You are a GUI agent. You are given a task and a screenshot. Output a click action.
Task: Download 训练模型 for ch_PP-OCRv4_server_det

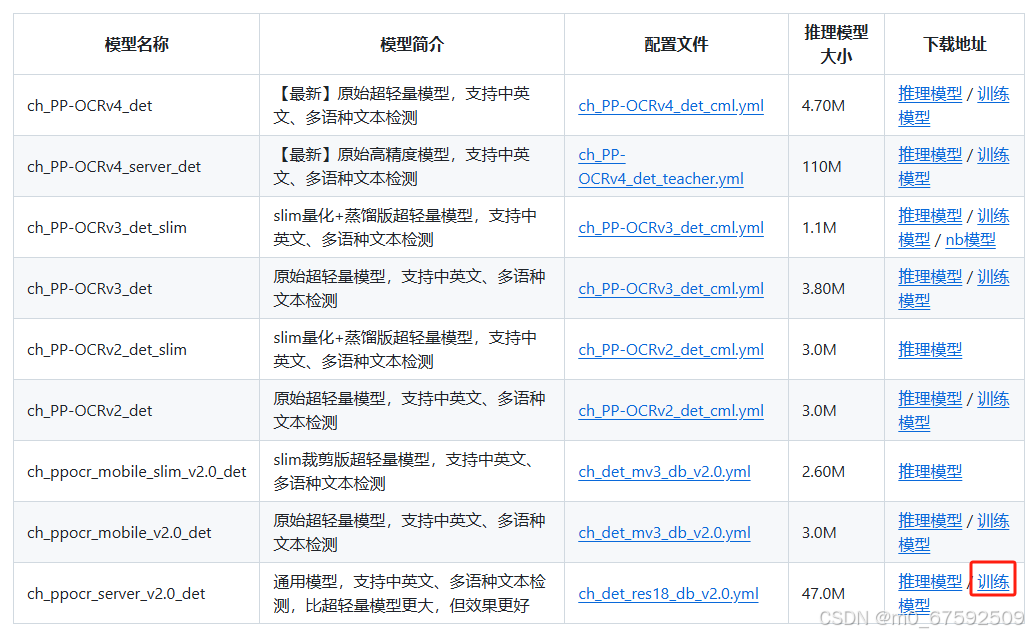(x=993, y=155)
